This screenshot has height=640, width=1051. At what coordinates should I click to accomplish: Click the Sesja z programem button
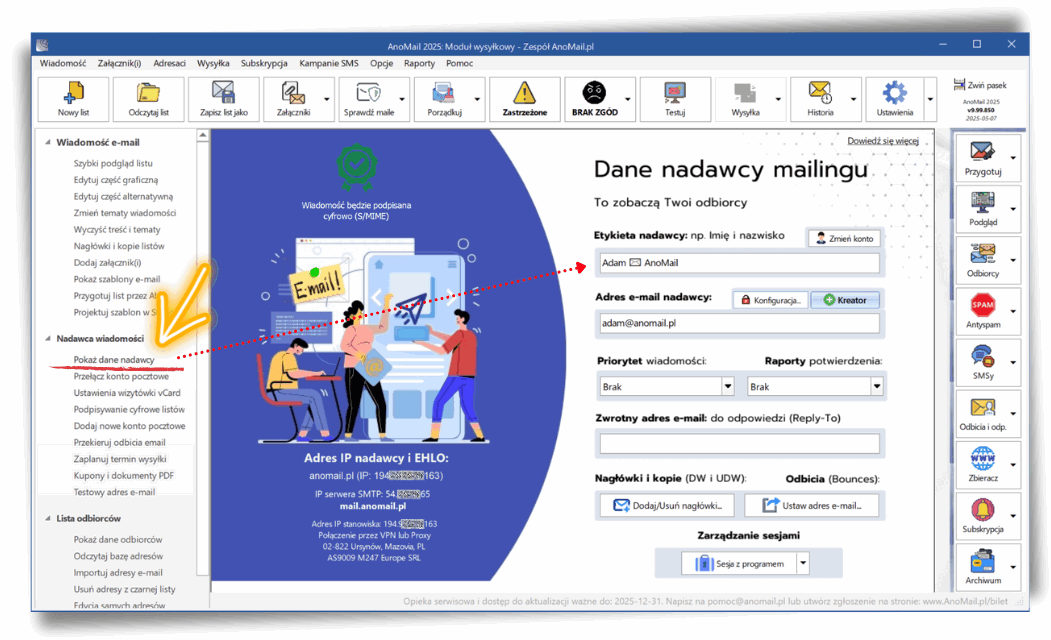pyautogui.click(x=739, y=563)
